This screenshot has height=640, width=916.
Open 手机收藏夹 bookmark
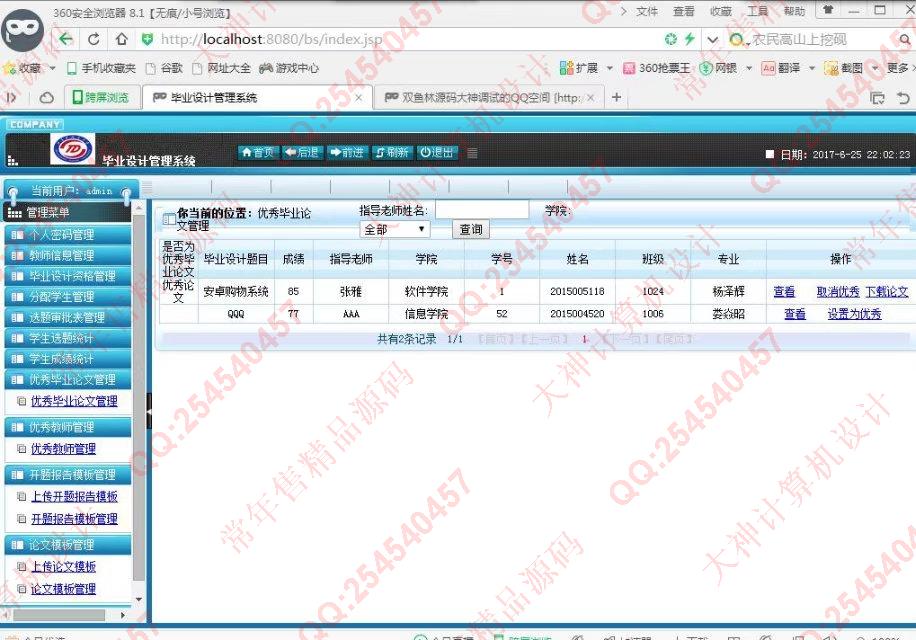tap(101, 68)
